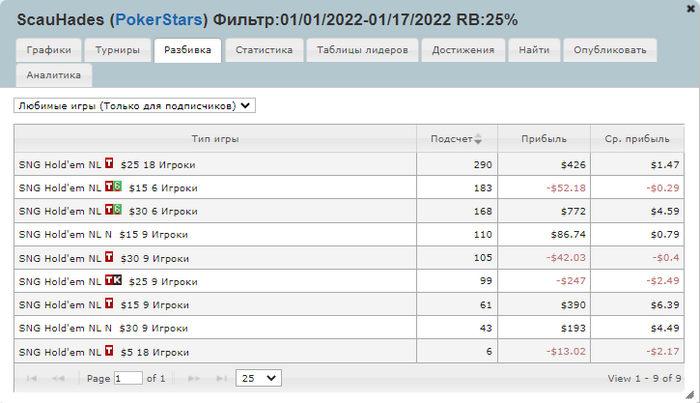
Task: Sort by the Подсчет column header
Action: (x=456, y=139)
